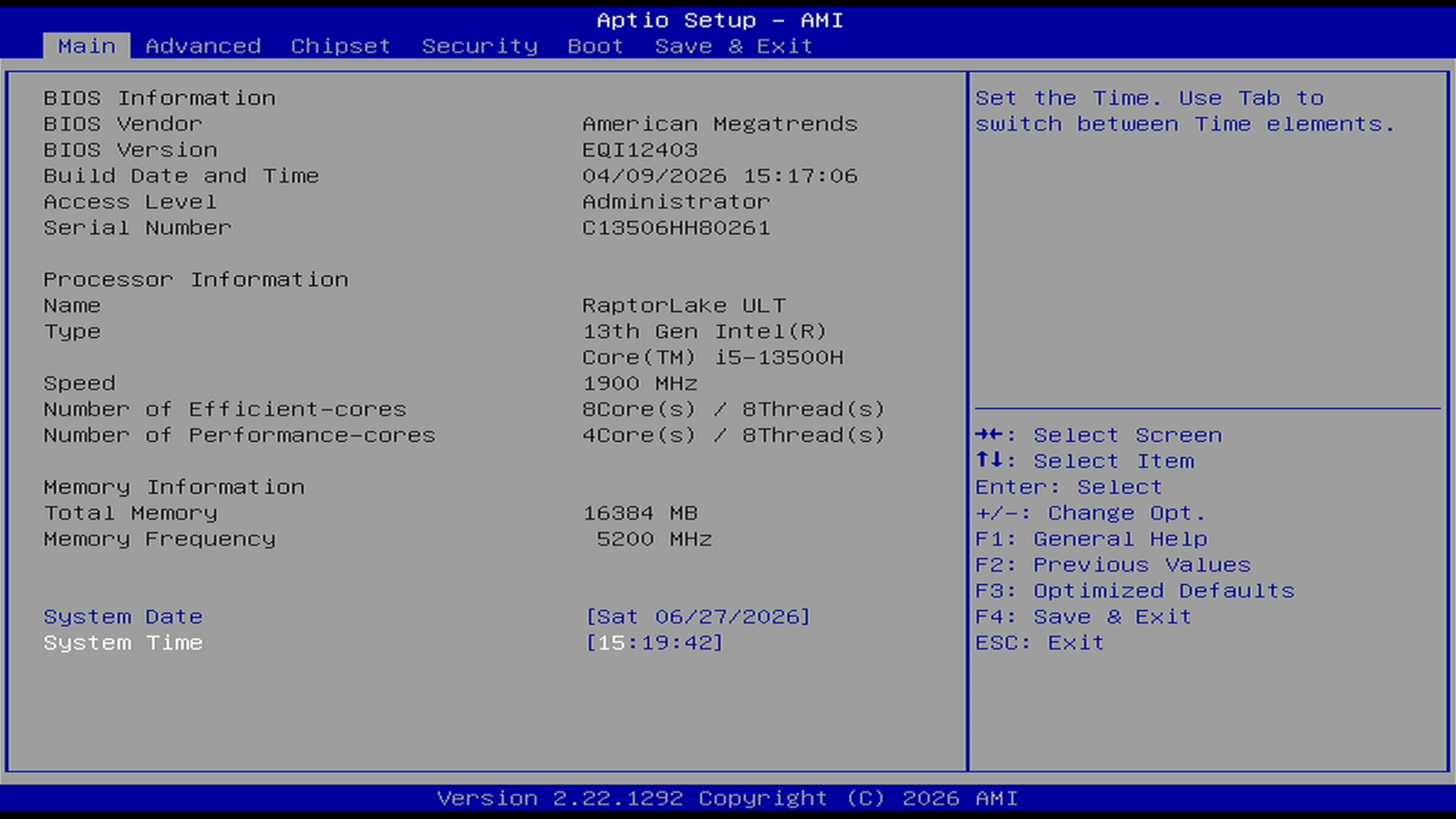Click the F4: Save & Exit hint
1456x819 pixels.
click(1083, 616)
